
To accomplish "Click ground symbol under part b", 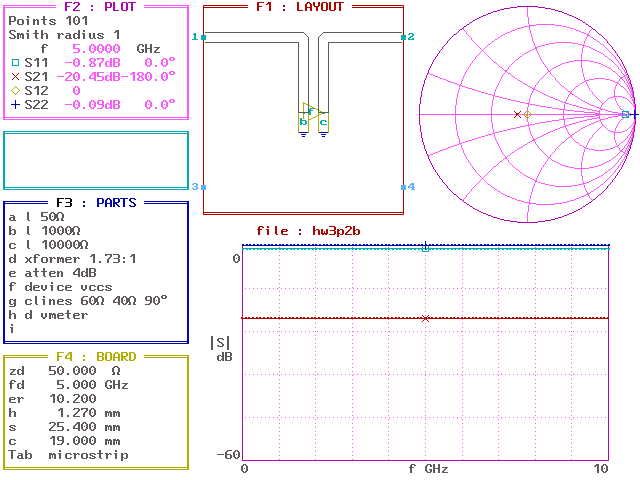I will [x=303, y=135].
